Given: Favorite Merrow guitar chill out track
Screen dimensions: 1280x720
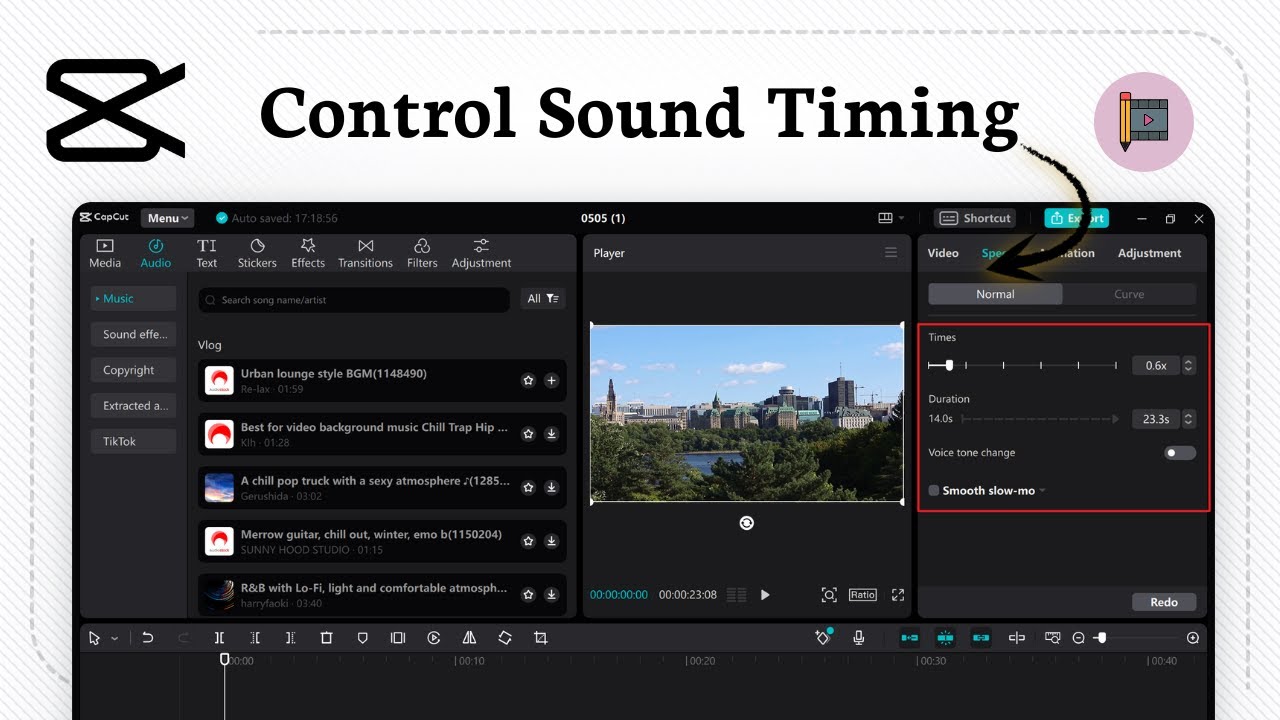Looking at the screenshot, I should pyautogui.click(x=528, y=541).
